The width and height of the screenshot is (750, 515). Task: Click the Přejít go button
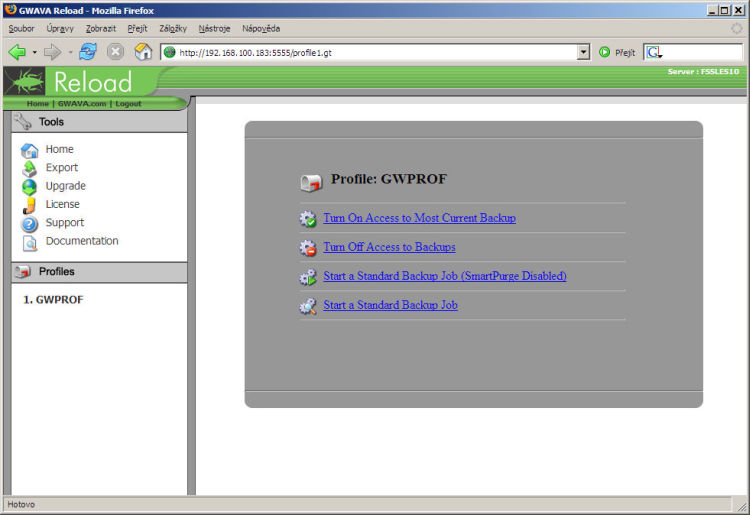pyautogui.click(x=618, y=52)
